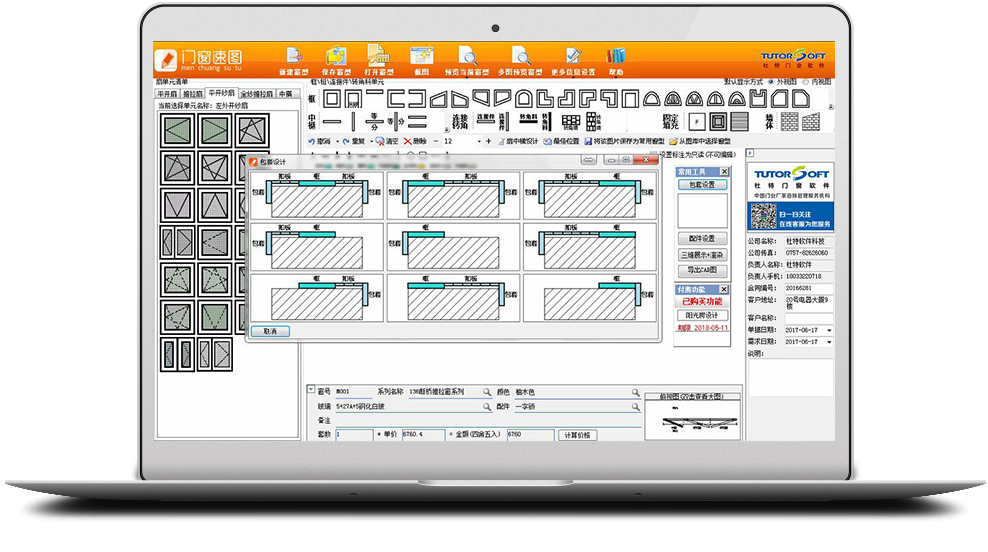Click the 单价 price input field
988x552 pixels.
[x=423, y=435]
